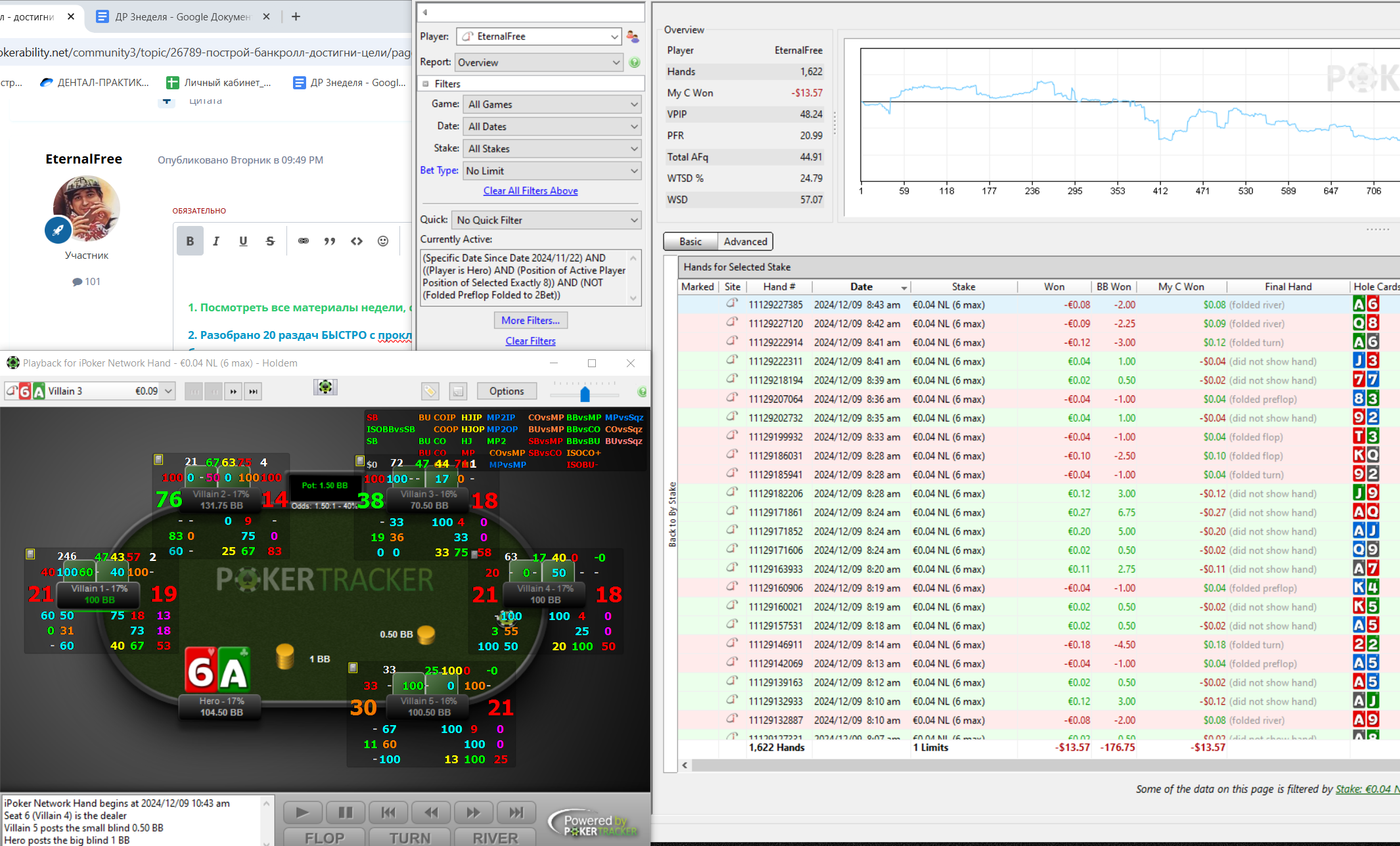Click the green help icon next to Report
The image size is (1400, 846).
click(x=635, y=62)
